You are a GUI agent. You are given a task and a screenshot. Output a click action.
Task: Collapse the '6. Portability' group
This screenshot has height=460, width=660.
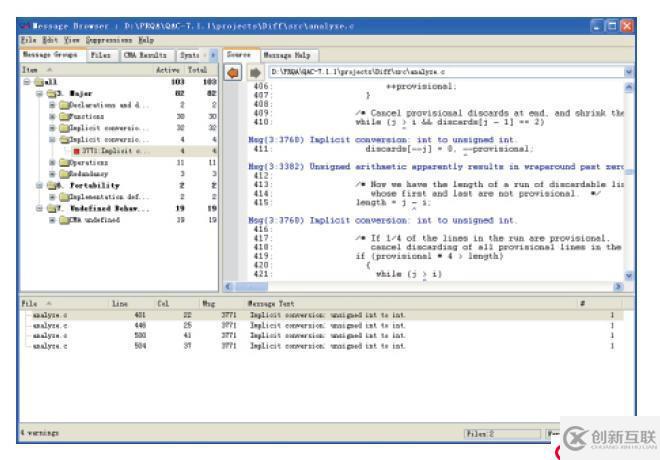click(39, 185)
